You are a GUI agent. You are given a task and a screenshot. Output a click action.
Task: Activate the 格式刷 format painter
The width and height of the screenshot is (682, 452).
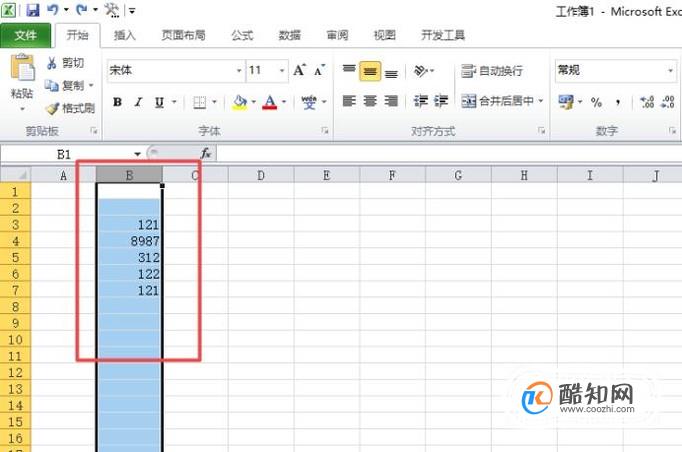tap(70, 108)
